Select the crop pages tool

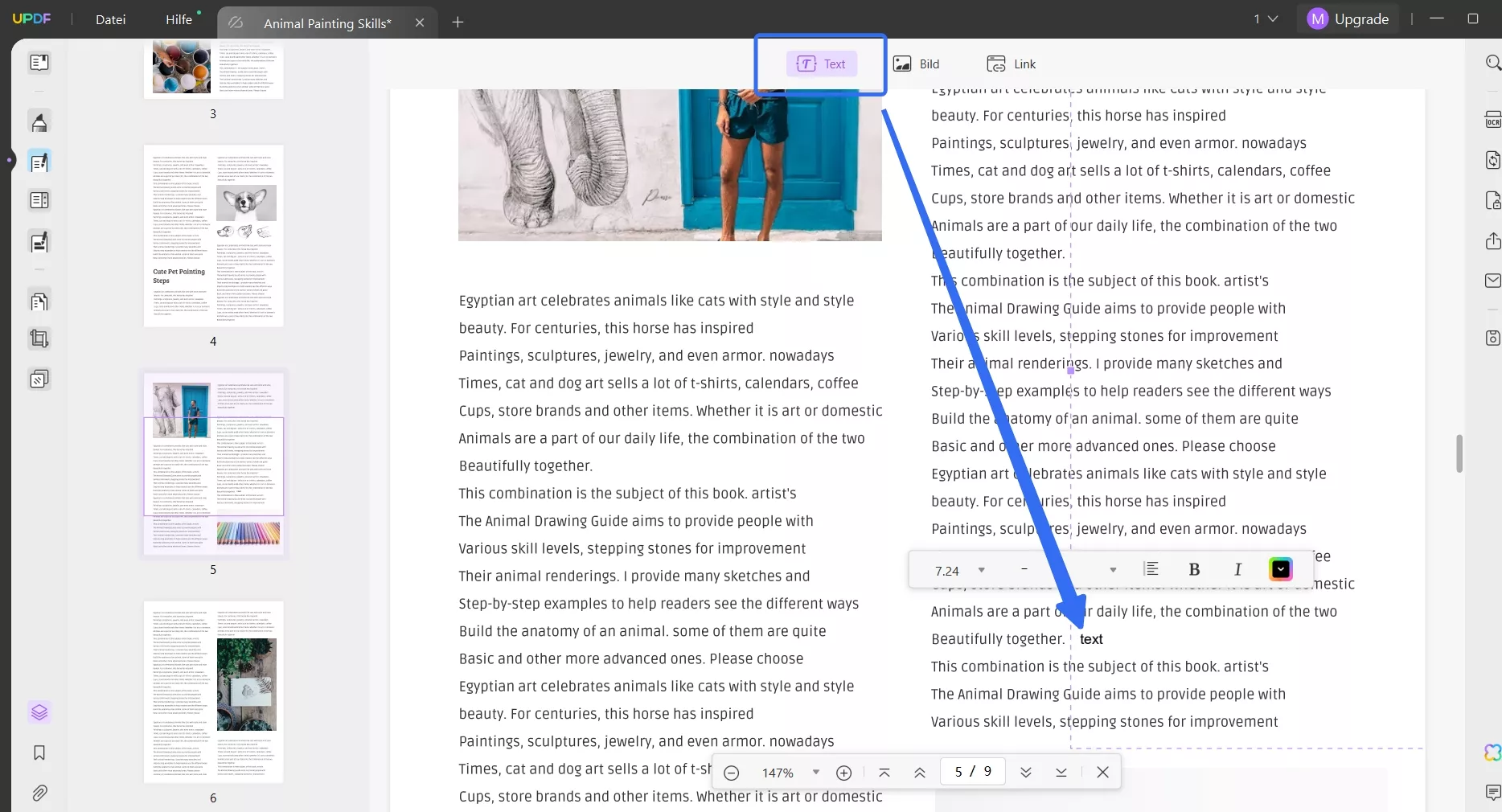[x=39, y=338]
